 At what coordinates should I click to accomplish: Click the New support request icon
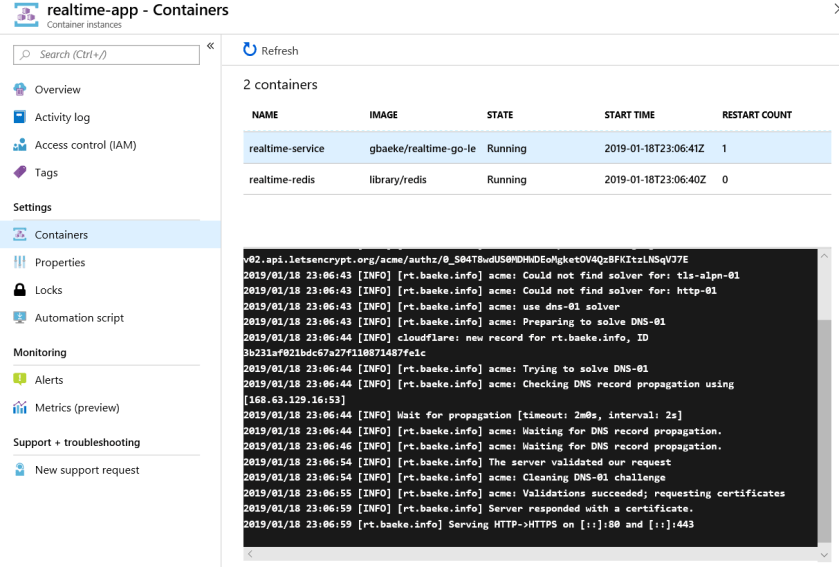click(x=19, y=470)
